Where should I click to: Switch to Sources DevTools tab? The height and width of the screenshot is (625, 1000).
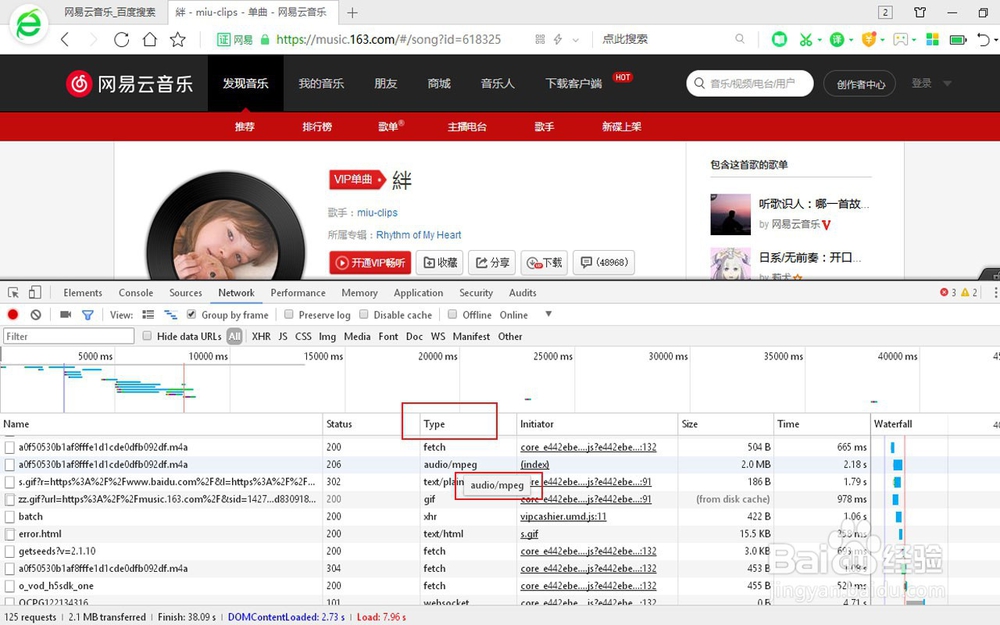[x=186, y=293]
